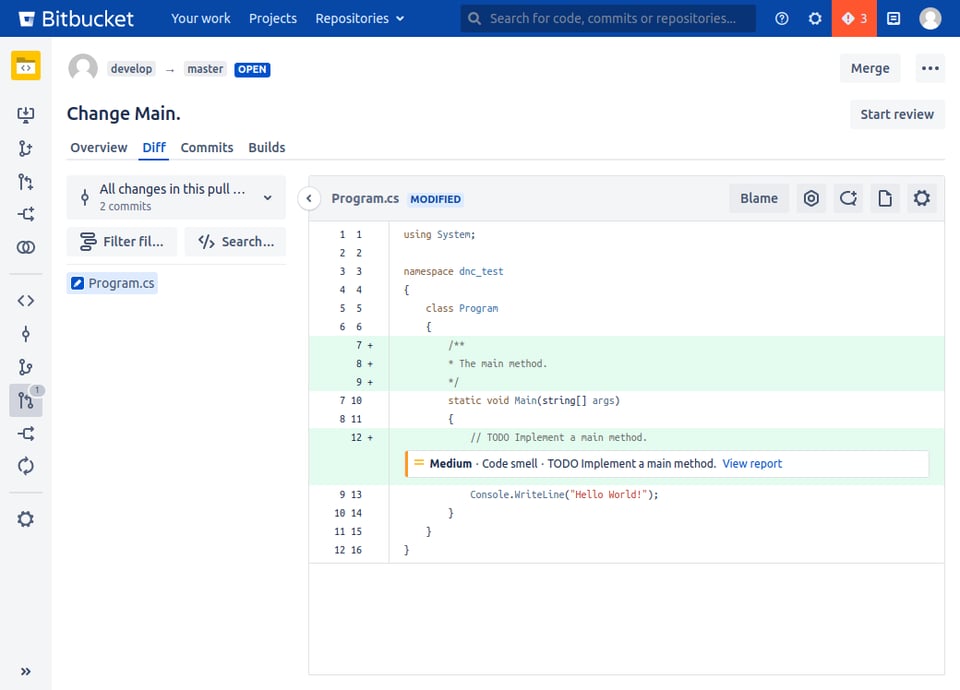This screenshot has width=960, height=690.
Task: Open Pull requests sidebar icon with badge
Action: (26, 400)
